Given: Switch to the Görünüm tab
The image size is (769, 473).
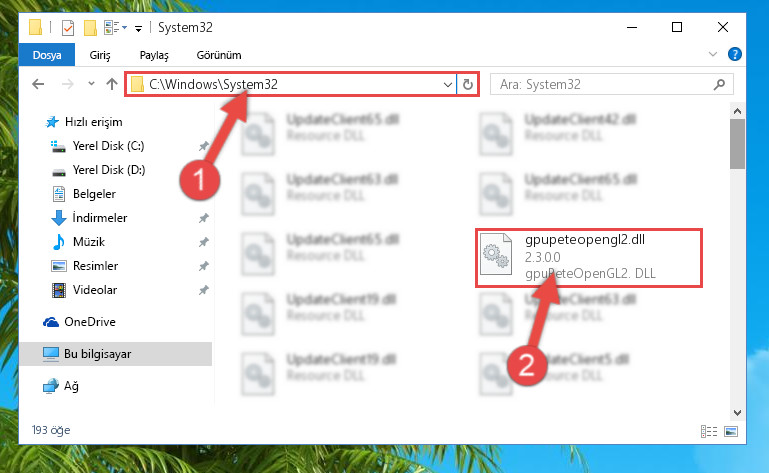Looking at the screenshot, I should (x=219, y=55).
